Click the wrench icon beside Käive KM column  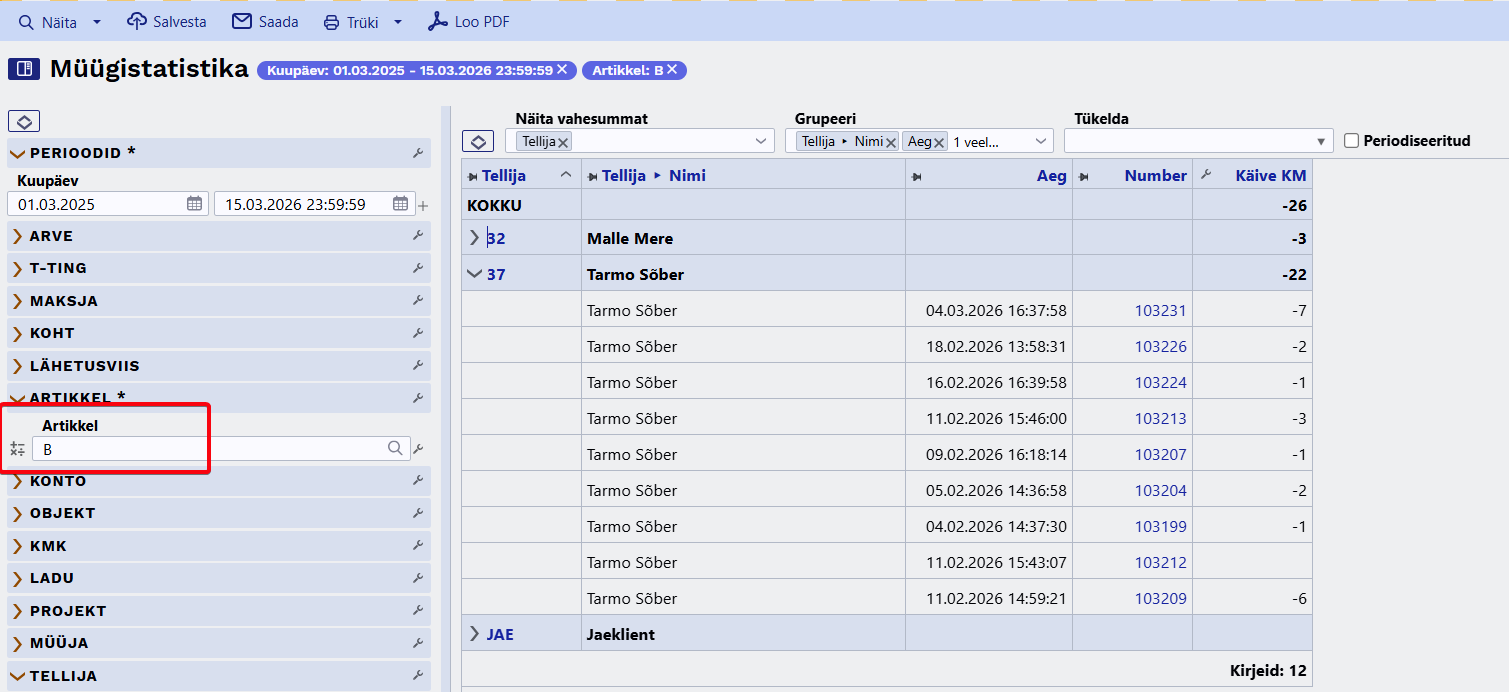(x=1206, y=176)
